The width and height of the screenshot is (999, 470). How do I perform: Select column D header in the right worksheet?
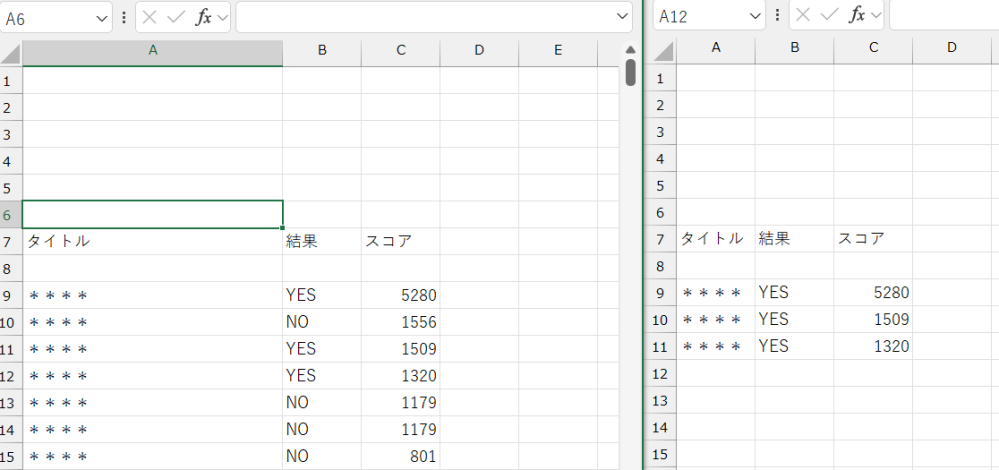pos(951,47)
